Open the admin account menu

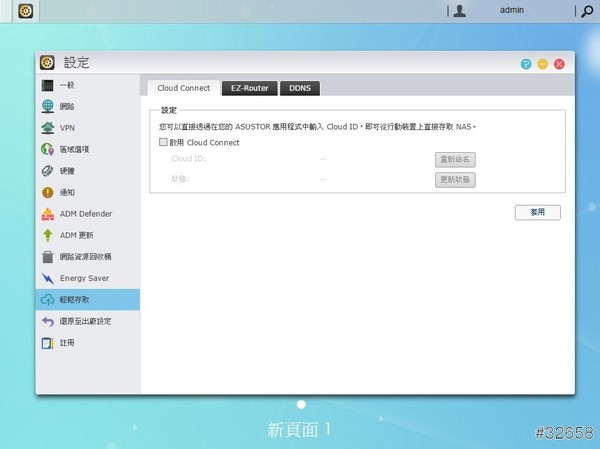(x=512, y=10)
